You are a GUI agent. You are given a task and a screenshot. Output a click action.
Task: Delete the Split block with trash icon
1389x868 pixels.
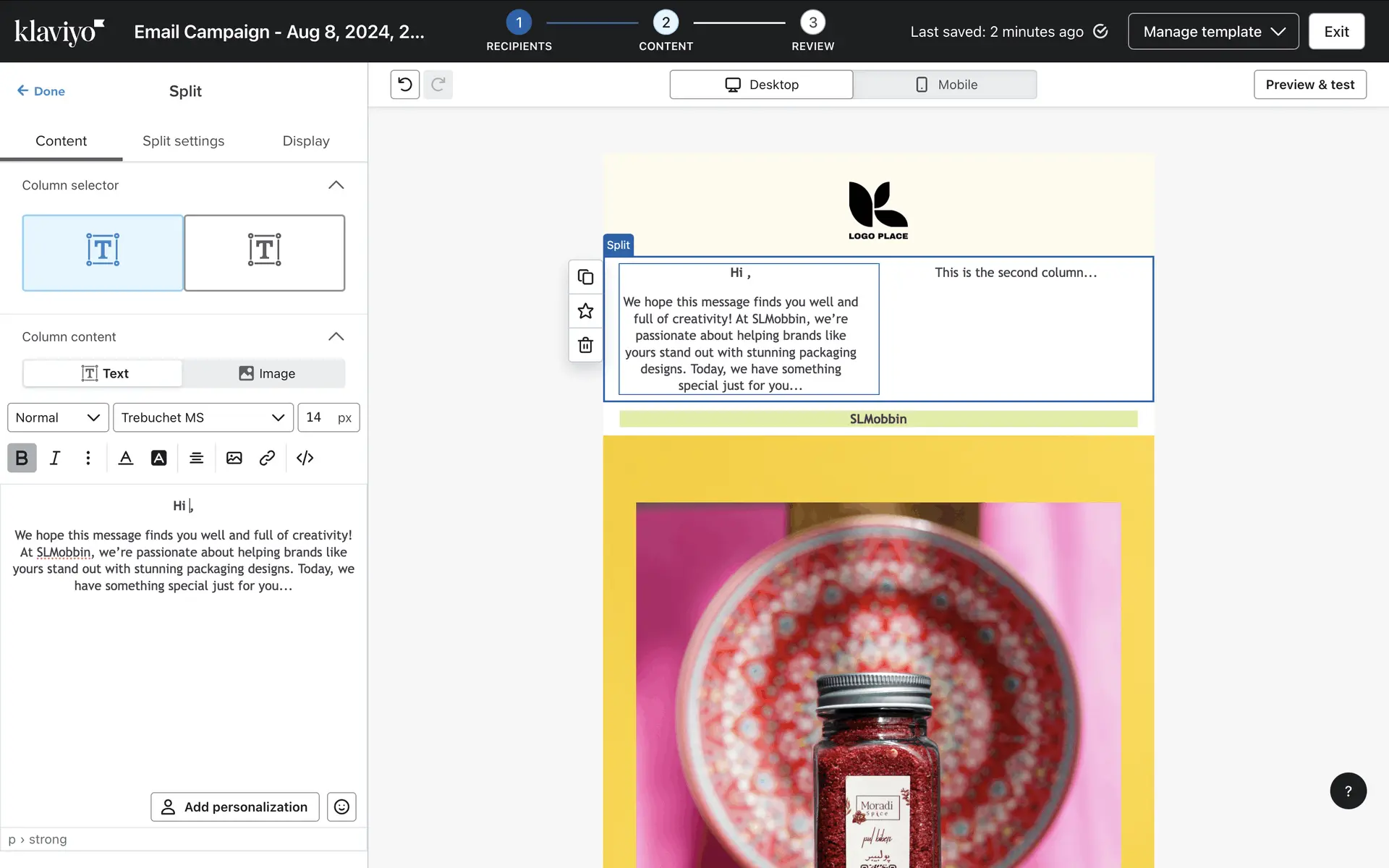585,345
